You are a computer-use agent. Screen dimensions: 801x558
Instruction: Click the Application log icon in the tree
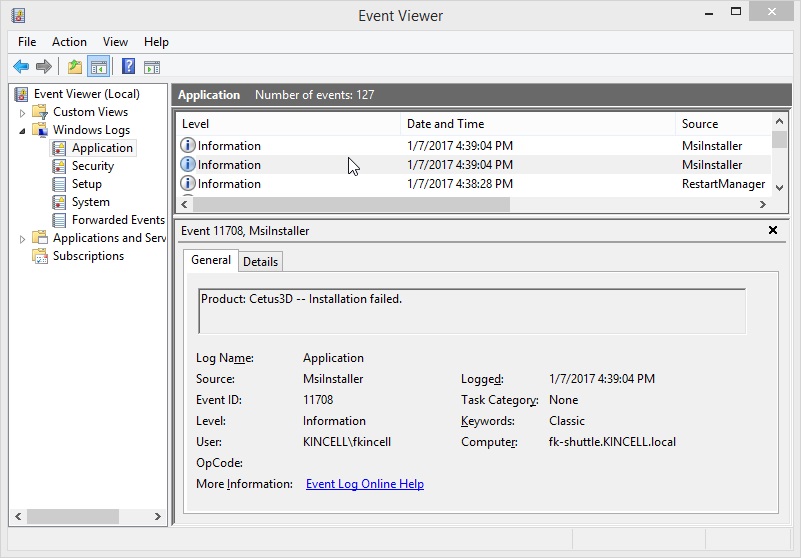point(59,148)
